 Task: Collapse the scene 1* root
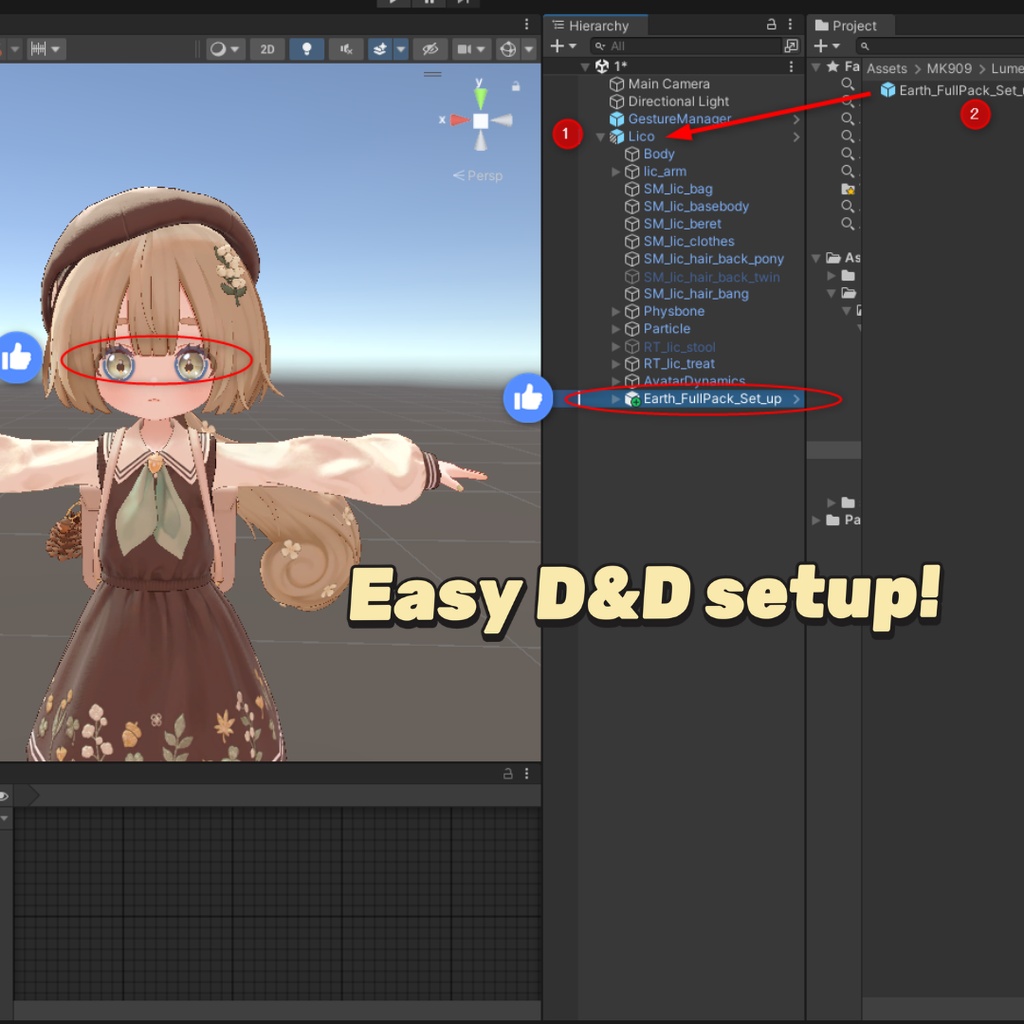(x=585, y=67)
